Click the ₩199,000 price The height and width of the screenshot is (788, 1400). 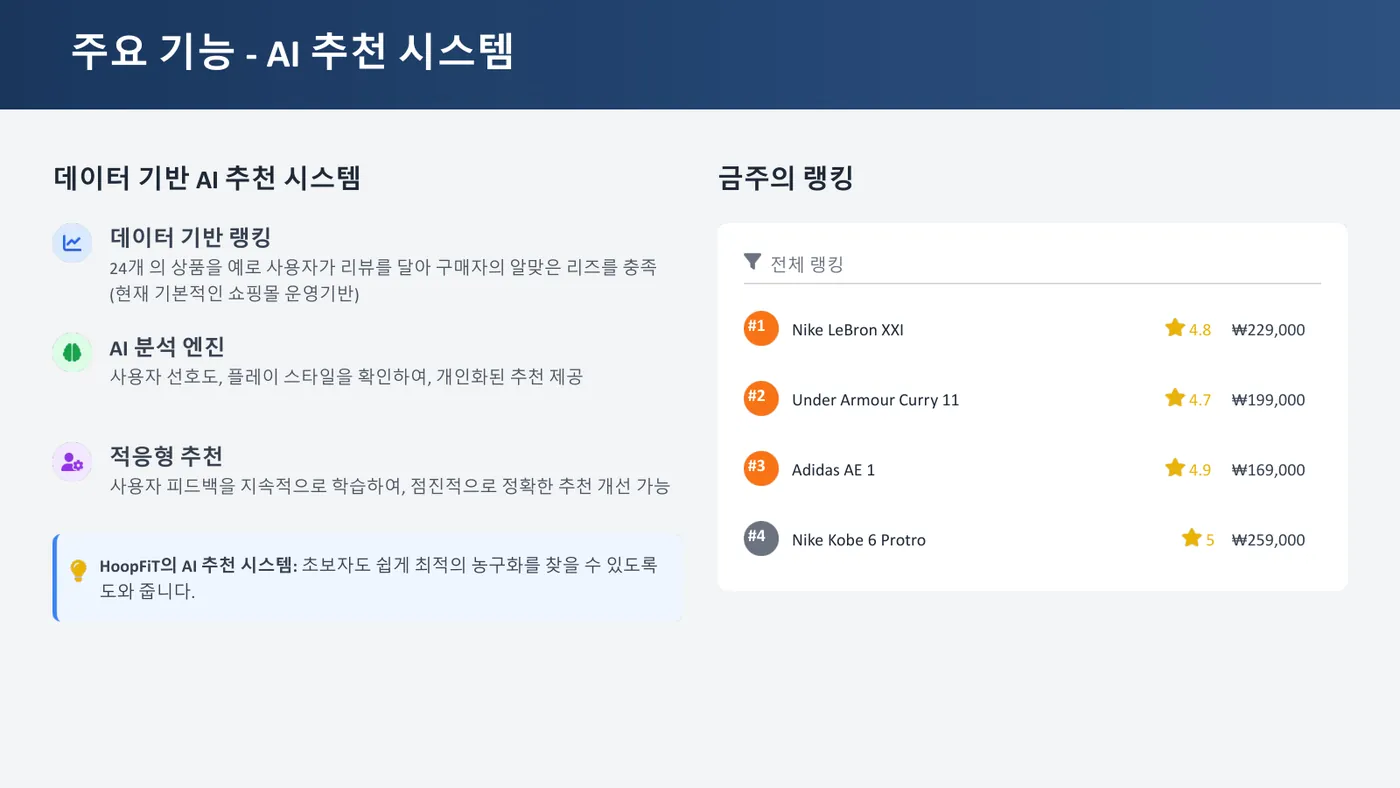pos(1268,400)
